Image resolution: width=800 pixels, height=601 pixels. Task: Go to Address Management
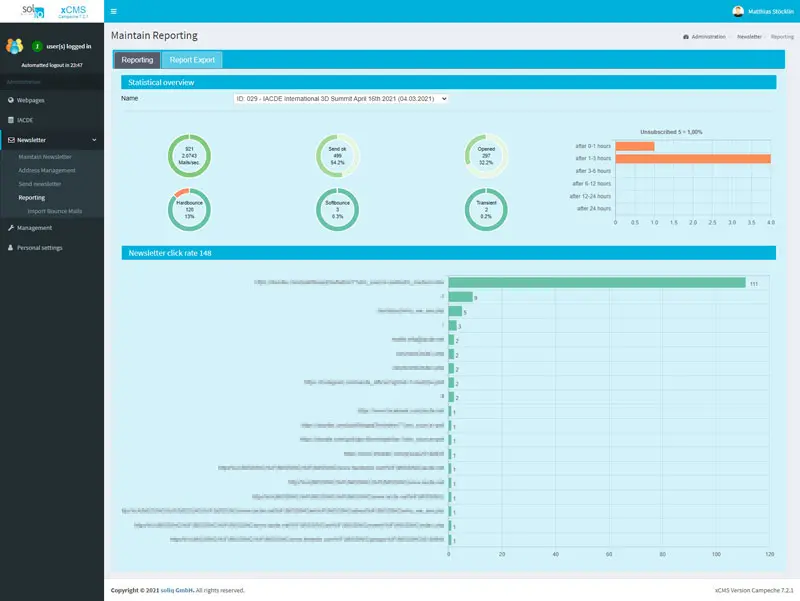click(x=46, y=171)
